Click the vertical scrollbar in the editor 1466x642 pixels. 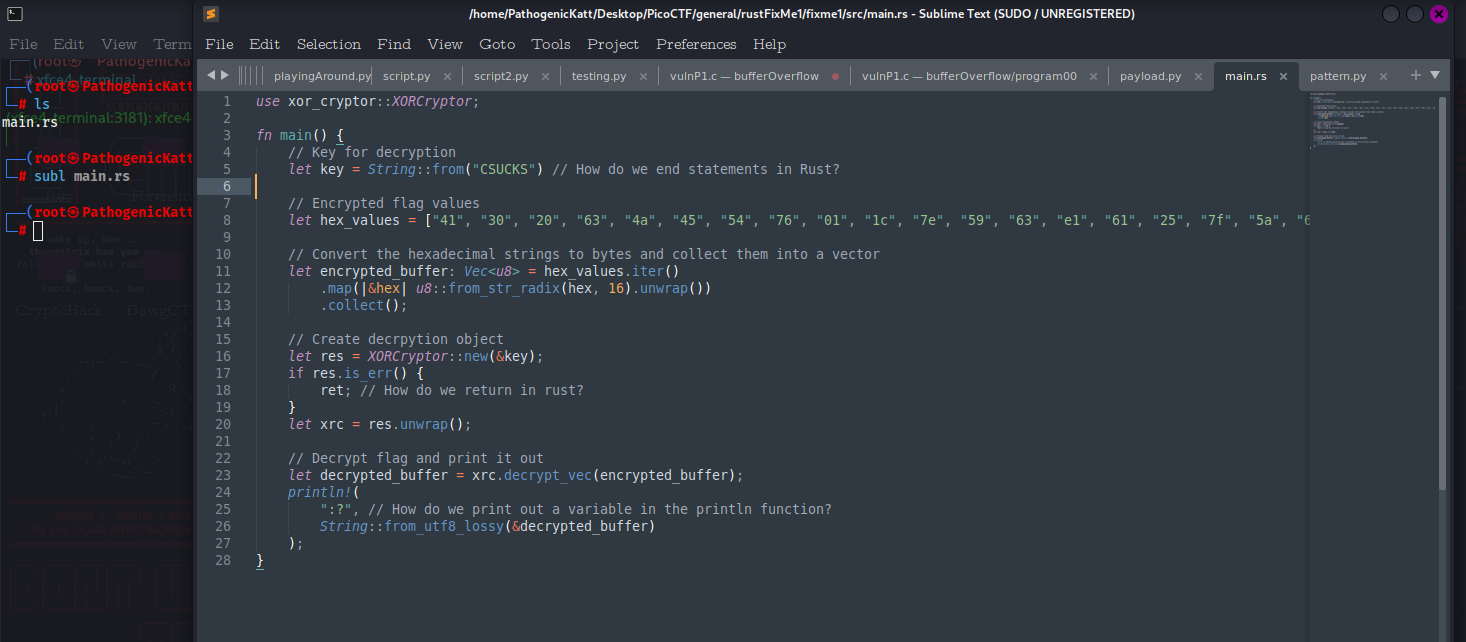click(1442, 300)
